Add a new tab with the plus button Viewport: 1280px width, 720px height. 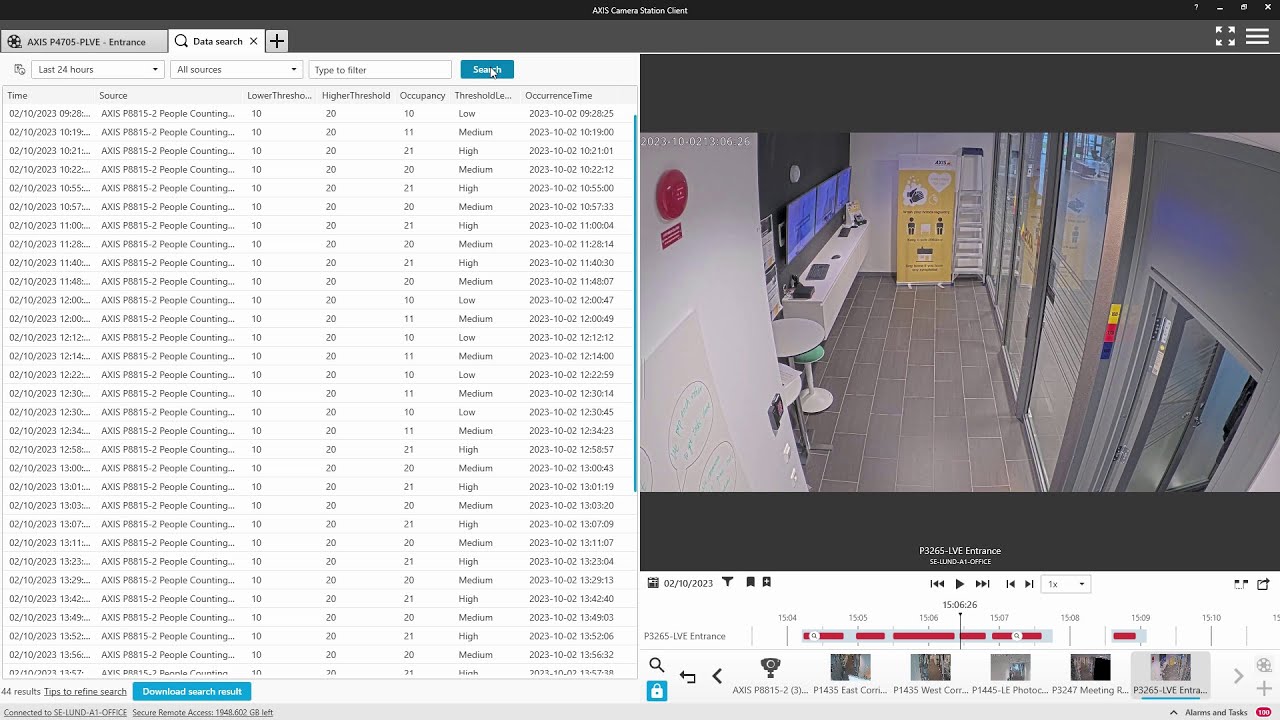[277, 41]
